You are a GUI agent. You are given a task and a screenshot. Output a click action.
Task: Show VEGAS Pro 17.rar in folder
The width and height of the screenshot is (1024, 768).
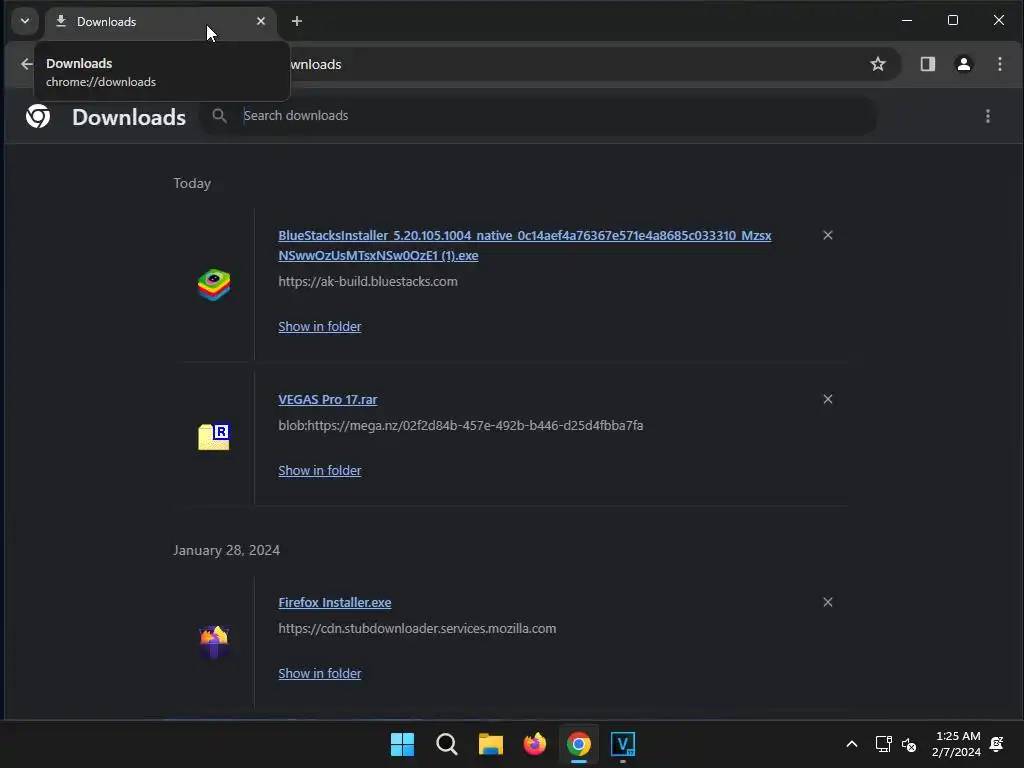(x=319, y=470)
